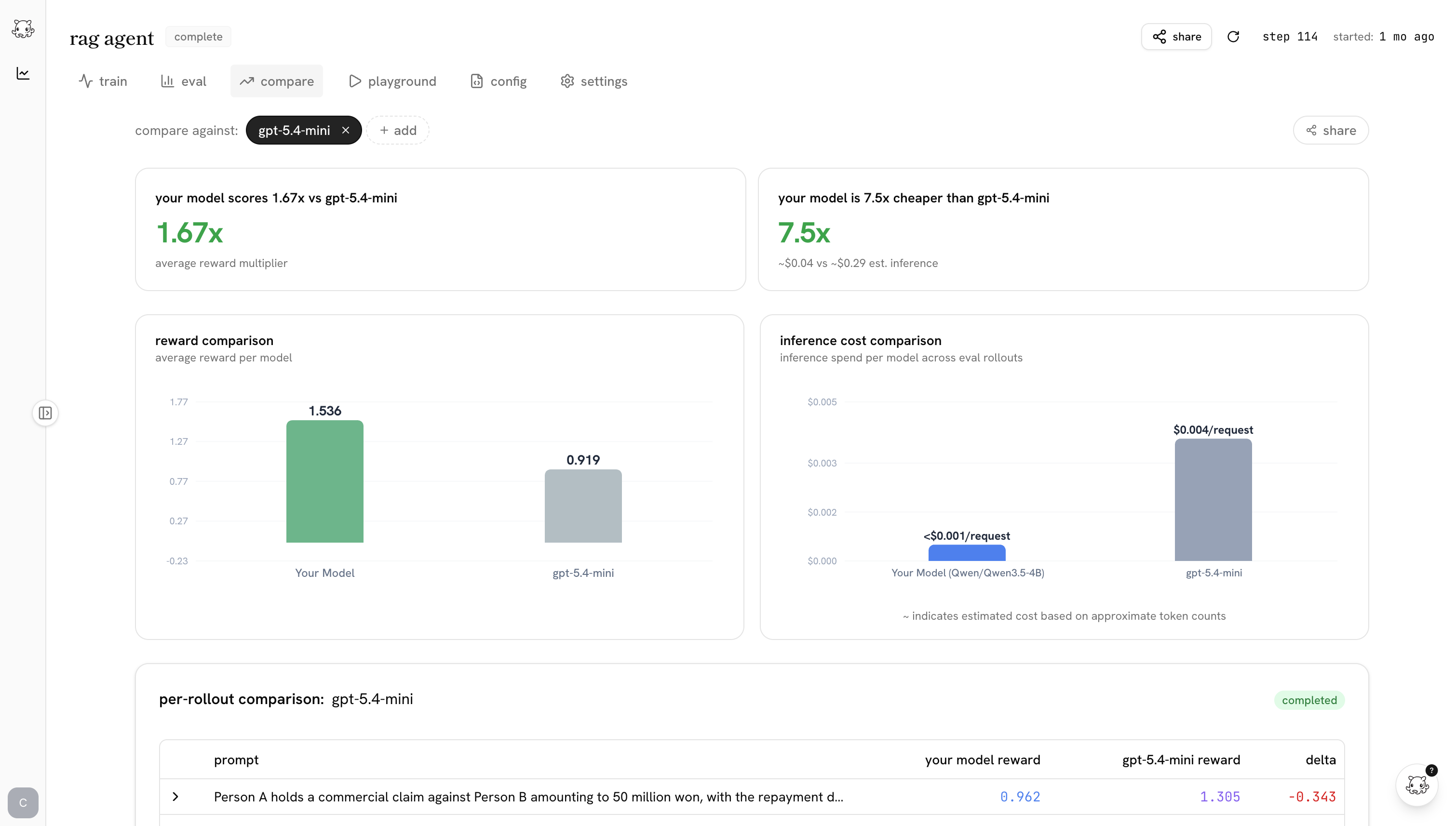Expand the Person A commercial claim rollout row
This screenshot has width=1456, height=826.
pyautogui.click(x=175, y=797)
